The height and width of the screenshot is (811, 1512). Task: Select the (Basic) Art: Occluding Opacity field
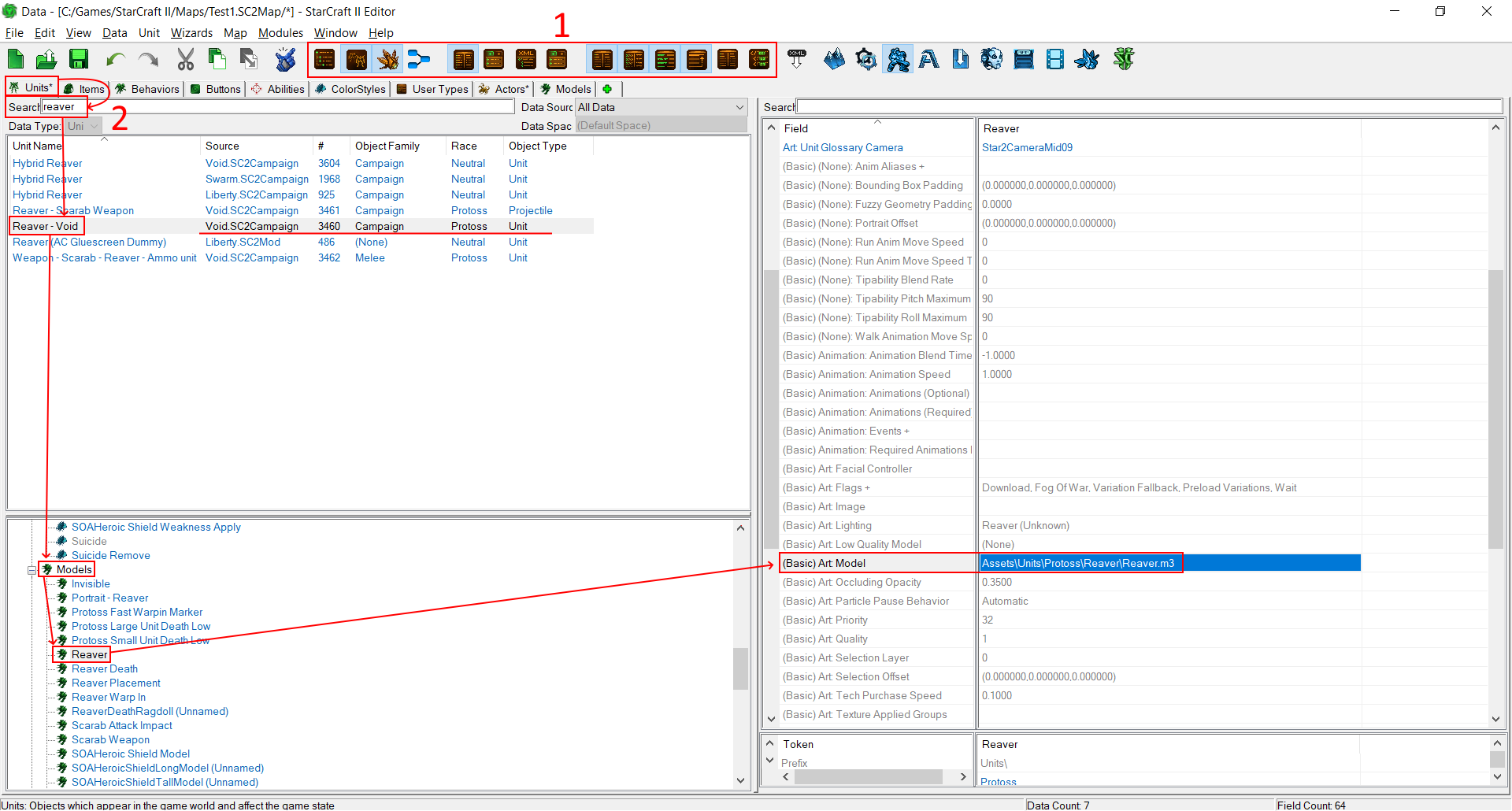click(852, 582)
